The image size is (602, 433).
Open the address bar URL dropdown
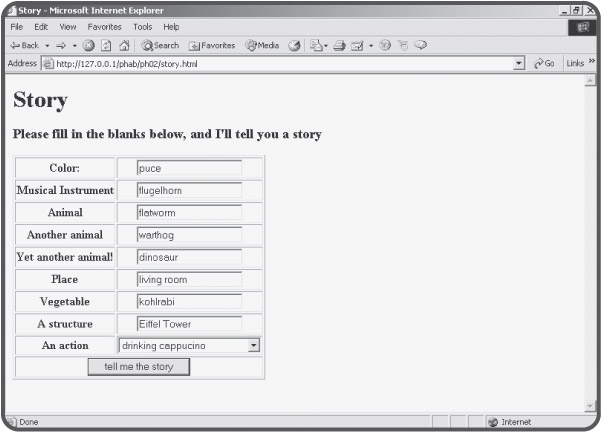point(519,63)
